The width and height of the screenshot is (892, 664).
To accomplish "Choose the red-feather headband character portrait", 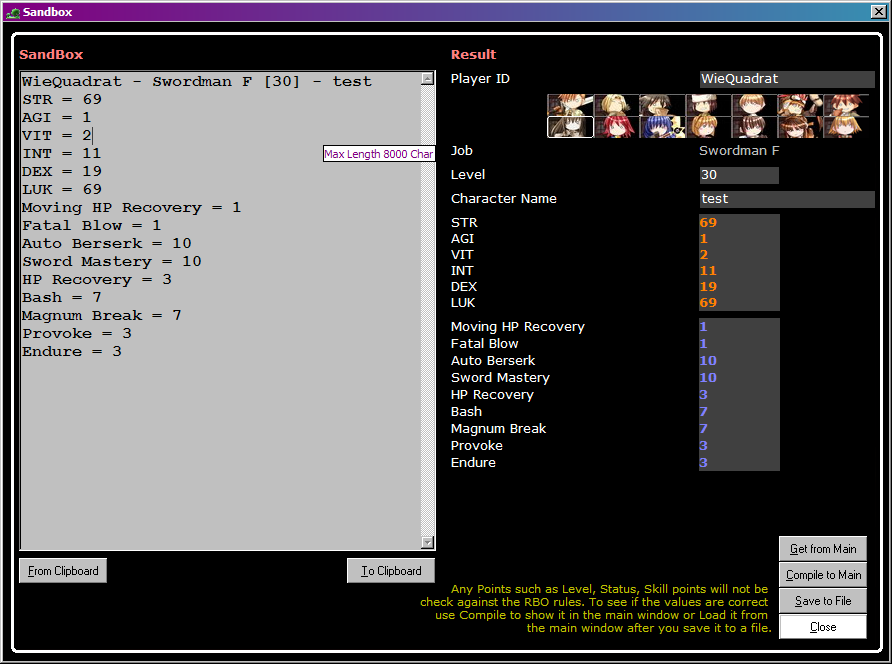I will click(800, 105).
